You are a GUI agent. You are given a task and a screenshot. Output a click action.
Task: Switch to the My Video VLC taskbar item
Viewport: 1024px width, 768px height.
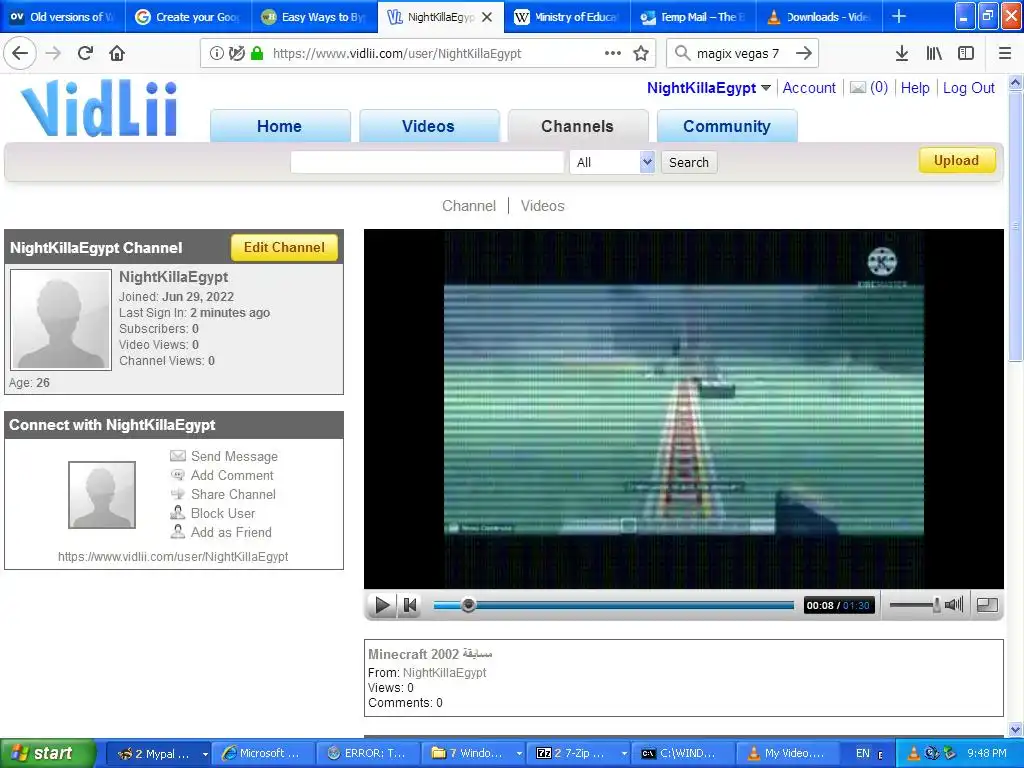[787, 754]
